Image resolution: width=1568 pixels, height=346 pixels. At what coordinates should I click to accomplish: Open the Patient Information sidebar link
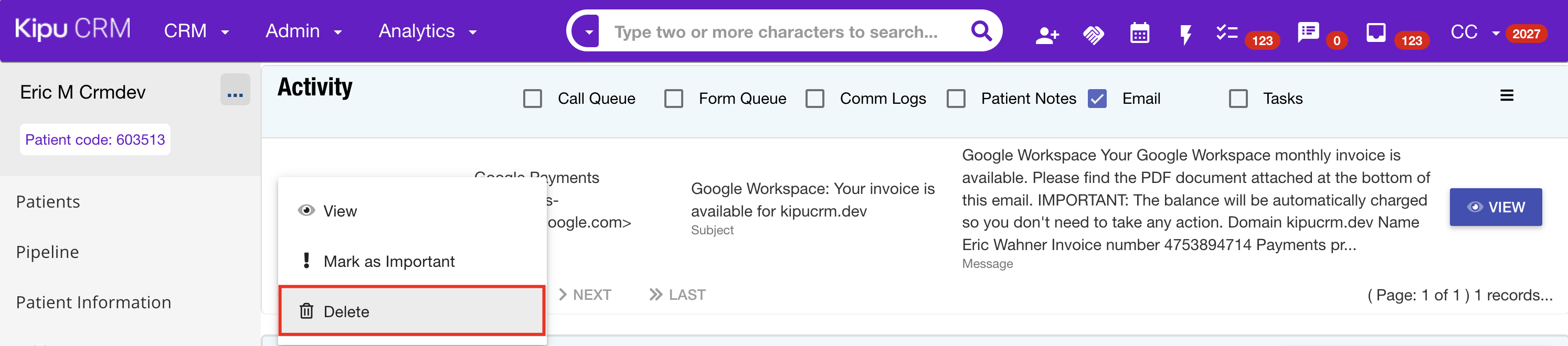click(x=94, y=302)
